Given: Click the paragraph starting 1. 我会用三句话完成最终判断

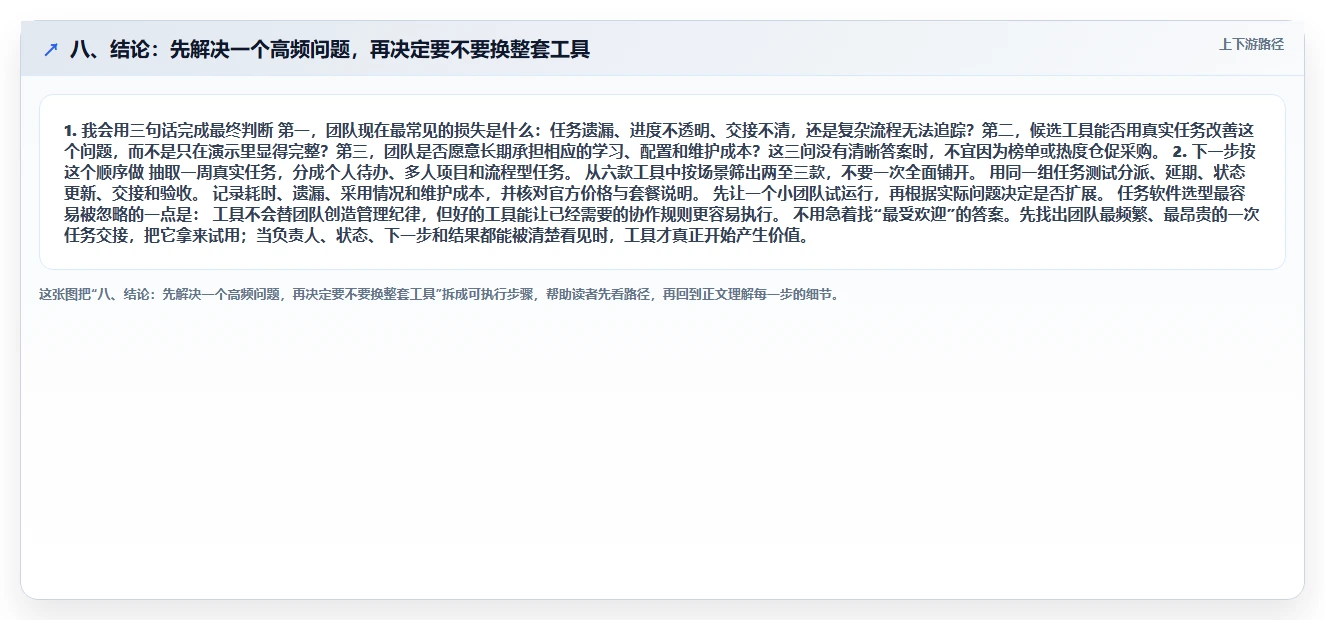Looking at the screenshot, I should click(662, 183).
